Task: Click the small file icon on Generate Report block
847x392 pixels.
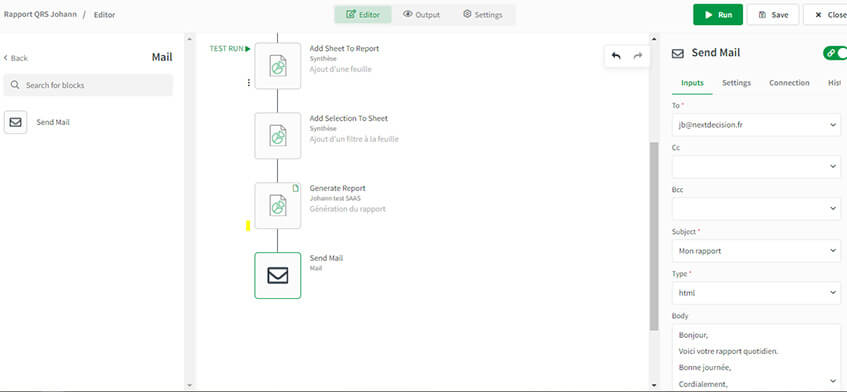Action: point(295,188)
